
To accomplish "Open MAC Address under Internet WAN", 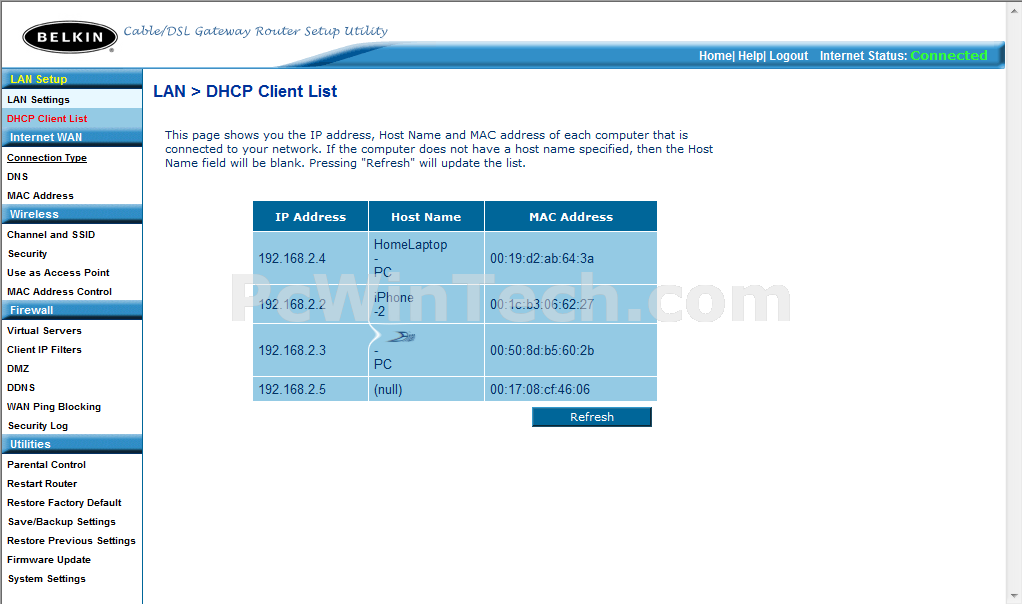I will coord(40,195).
